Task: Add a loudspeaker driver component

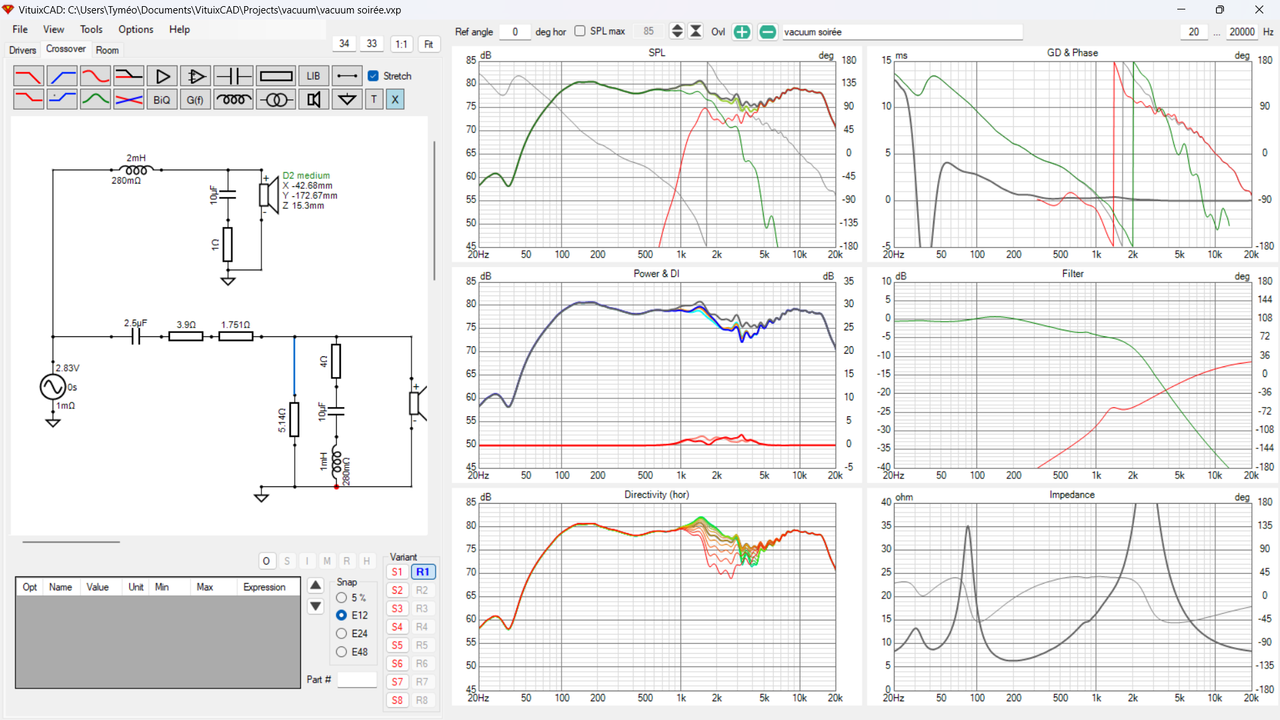Action: [x=313, y=99]
